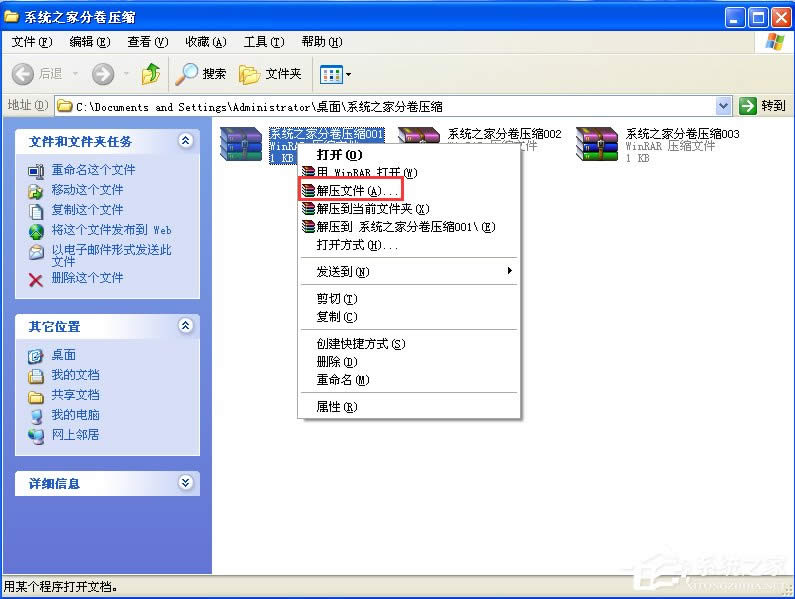Click WinRAR icon beside 解压文件(A)
Image resolution: width=795 pixels, height=599 pixels.
308,191
